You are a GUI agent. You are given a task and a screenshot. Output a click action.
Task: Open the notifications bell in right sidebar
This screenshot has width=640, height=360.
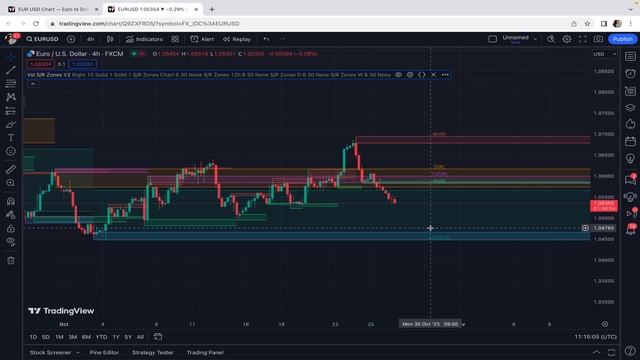630,230
